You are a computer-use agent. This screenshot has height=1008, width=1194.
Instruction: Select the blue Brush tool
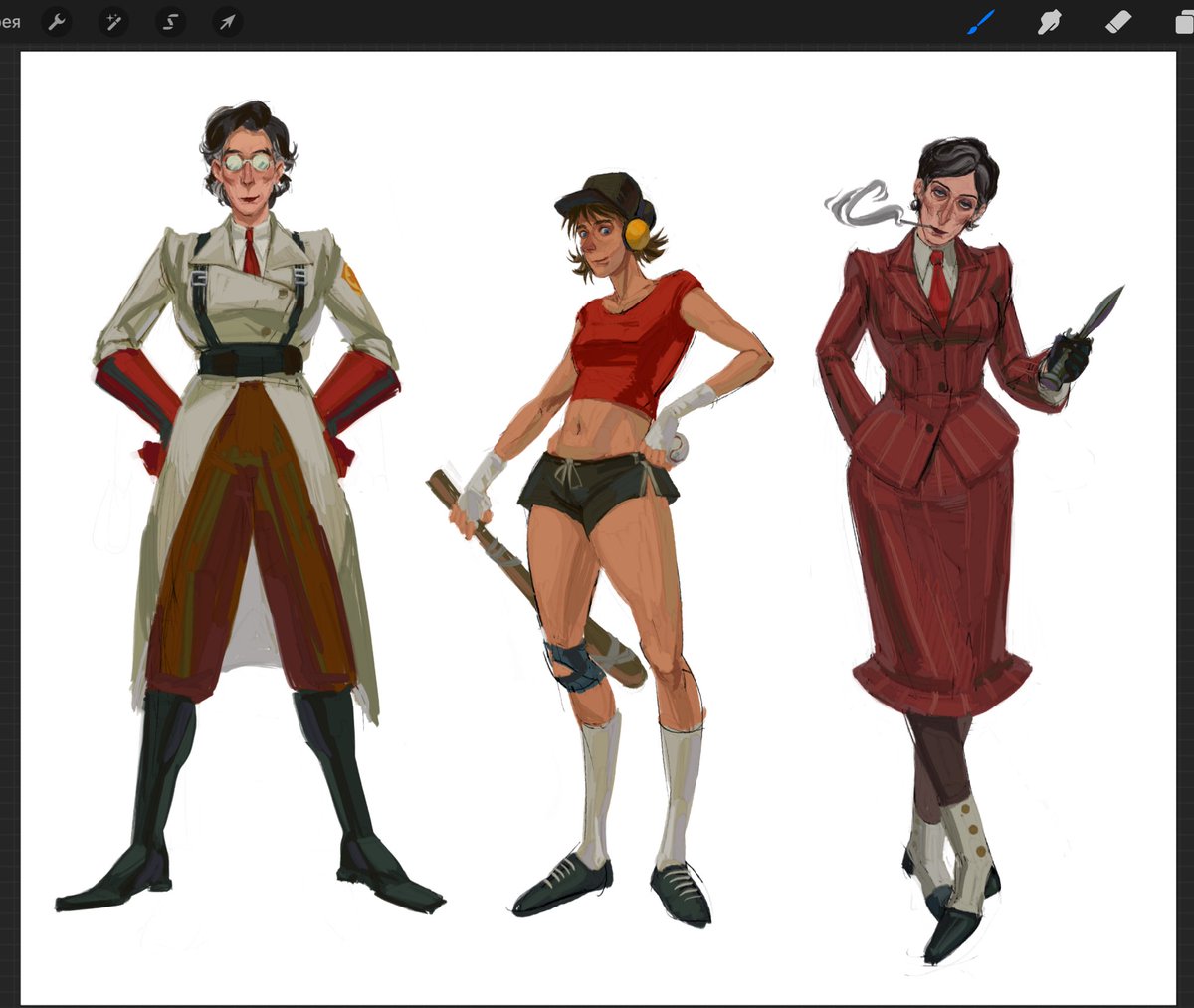(980, 22)
